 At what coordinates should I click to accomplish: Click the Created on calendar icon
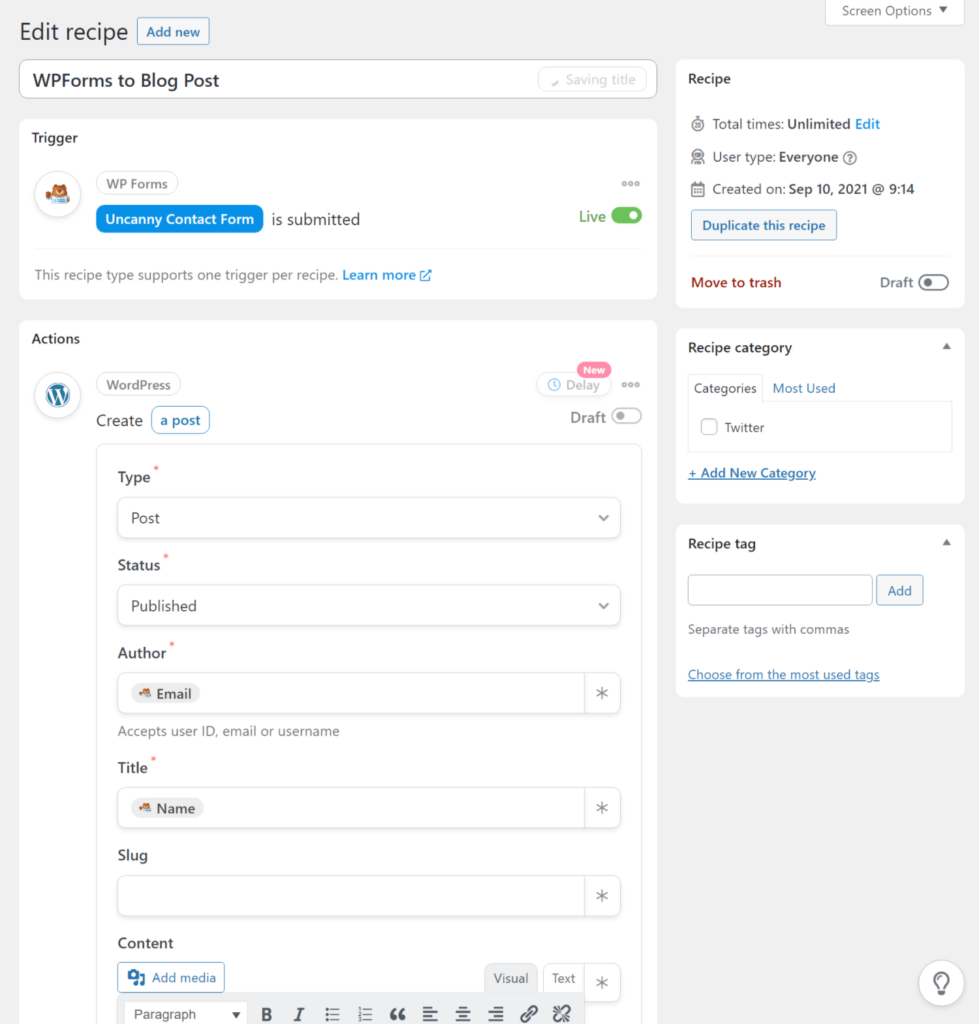click(x=698, y=189)
